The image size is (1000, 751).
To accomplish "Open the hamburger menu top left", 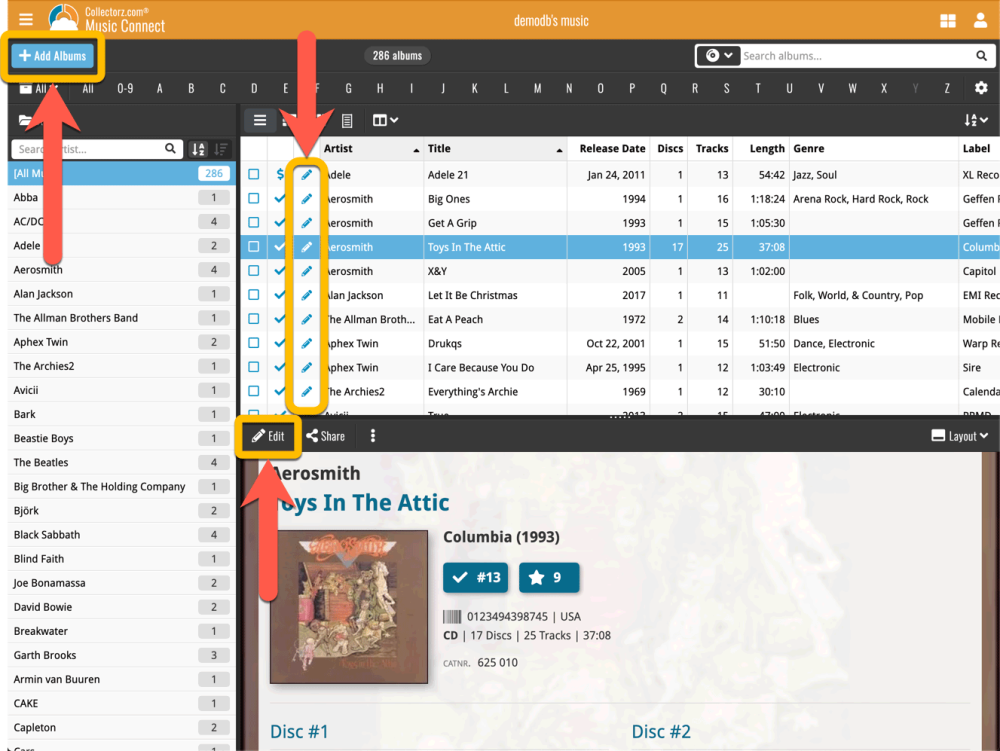I will tap(25, 18).
